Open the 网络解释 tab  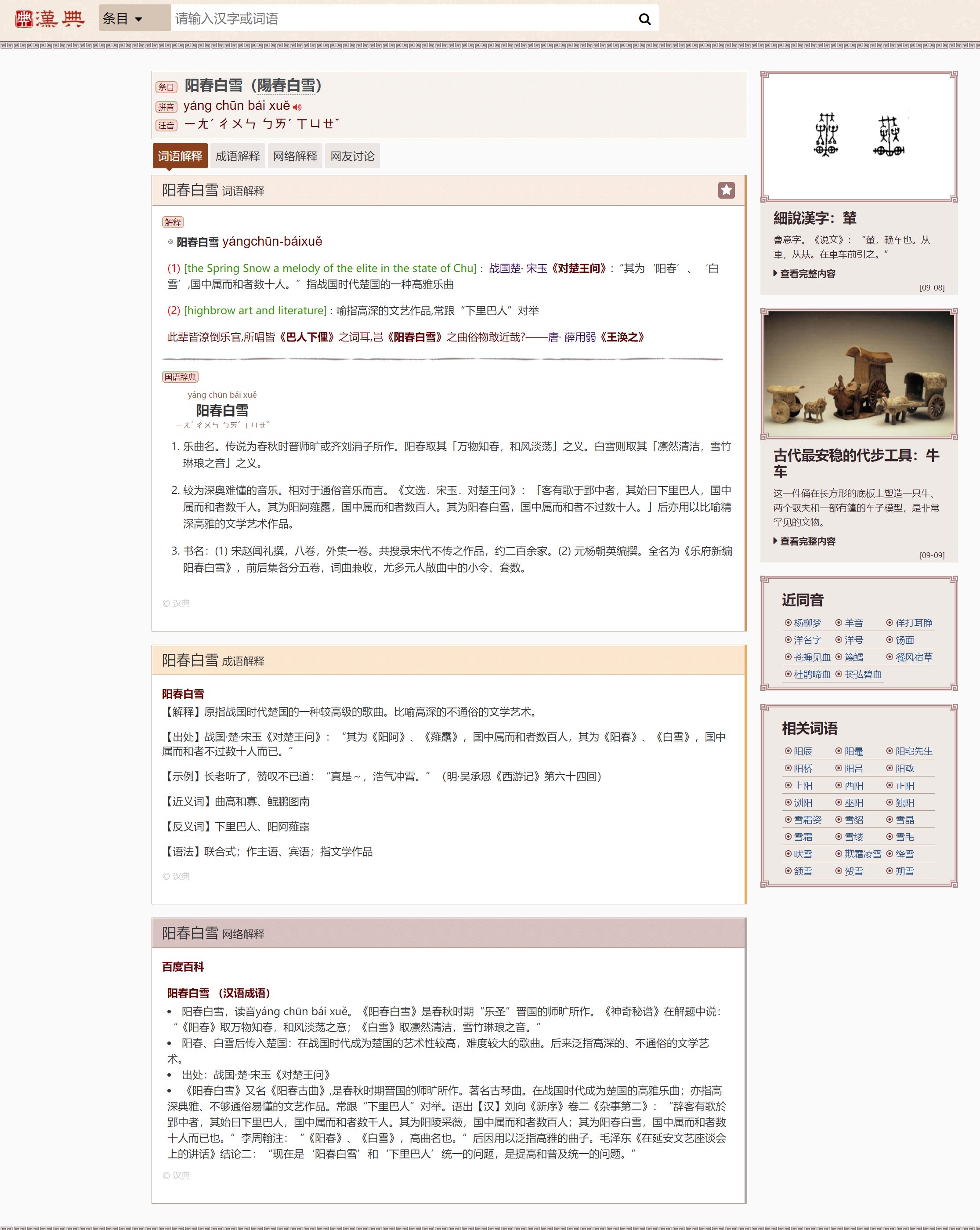[x=295, y=156]
